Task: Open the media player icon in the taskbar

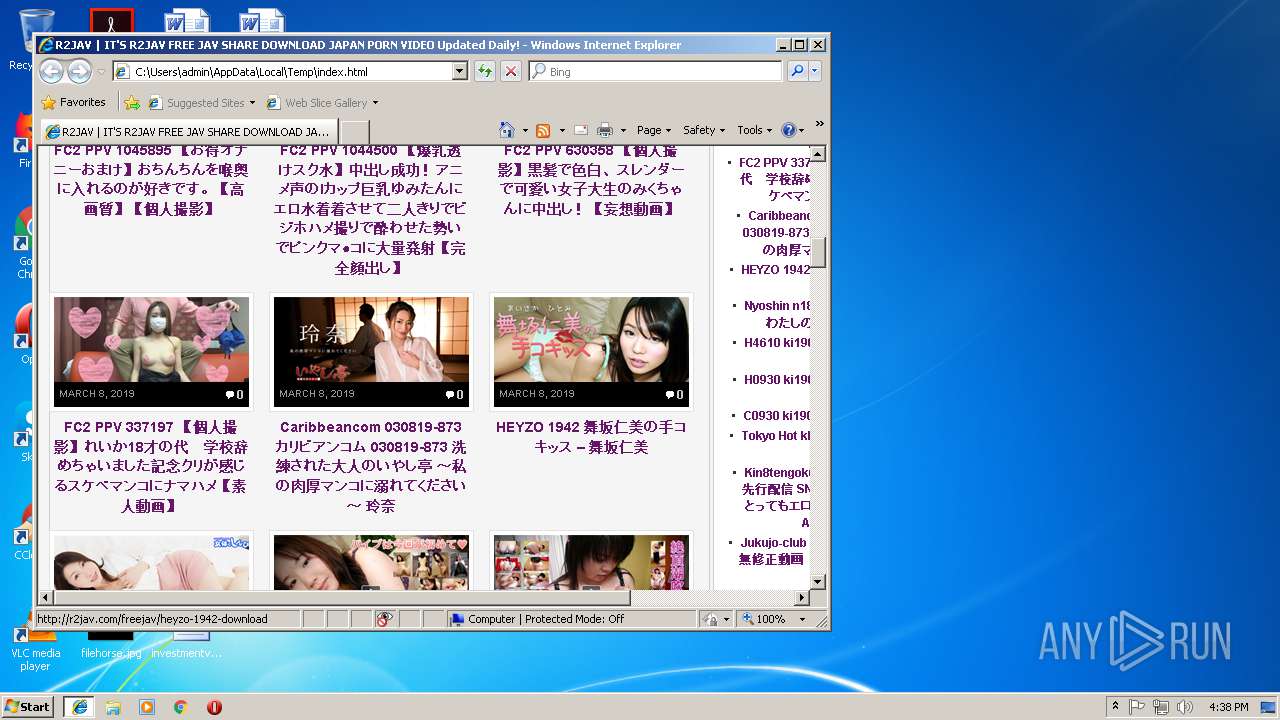Action: tap(147, 707)
